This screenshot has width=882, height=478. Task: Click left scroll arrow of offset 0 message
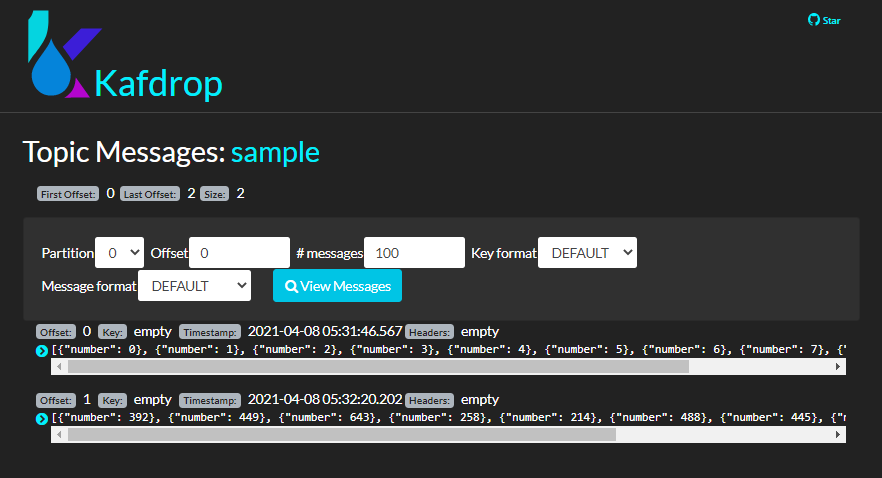pos(59,367)
